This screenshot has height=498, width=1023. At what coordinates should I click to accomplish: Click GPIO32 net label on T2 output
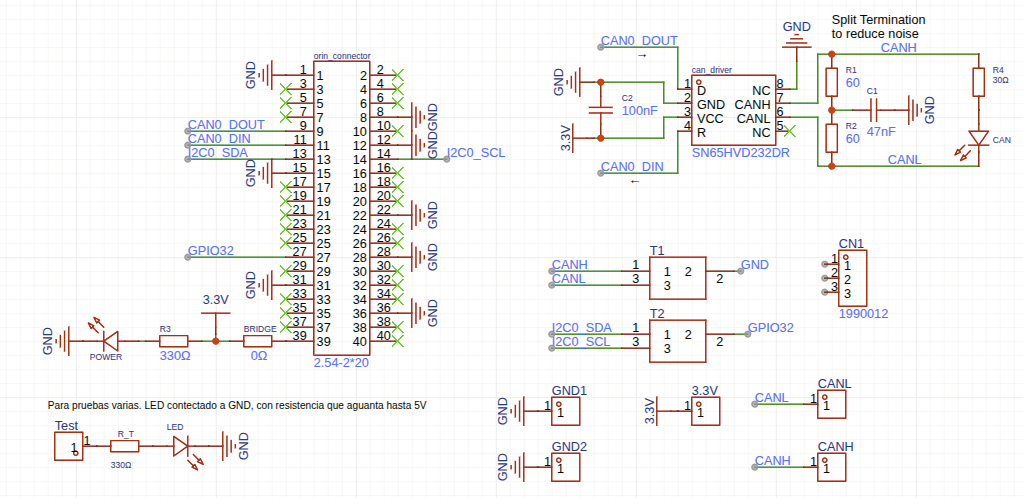point(771,328)
